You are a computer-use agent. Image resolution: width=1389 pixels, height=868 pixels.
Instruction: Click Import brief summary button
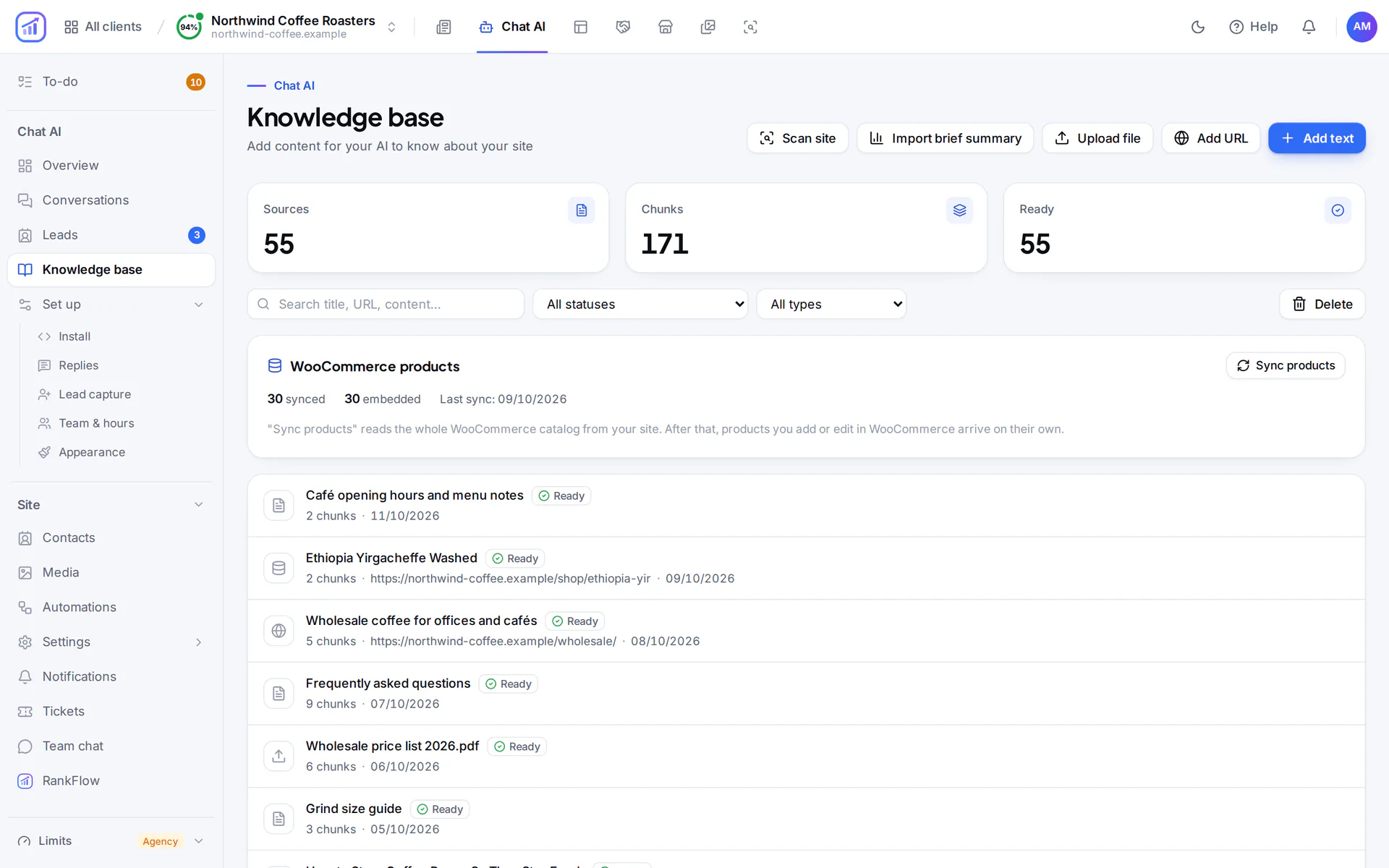click(945, 138)
